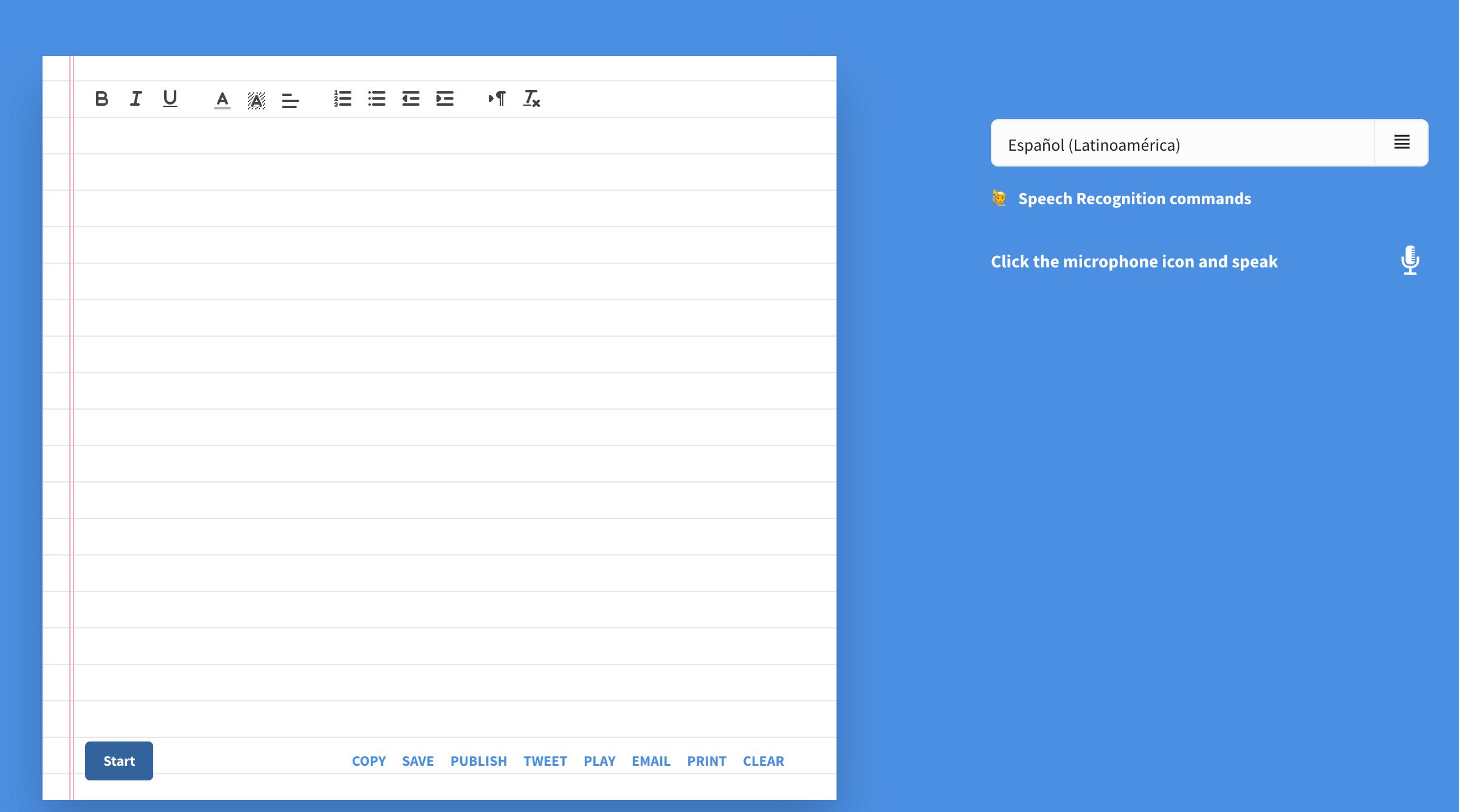The height and width of the screenshot is (812, 1459).
Task: Click the CLEAR button to reset editor
Action: 763,760
